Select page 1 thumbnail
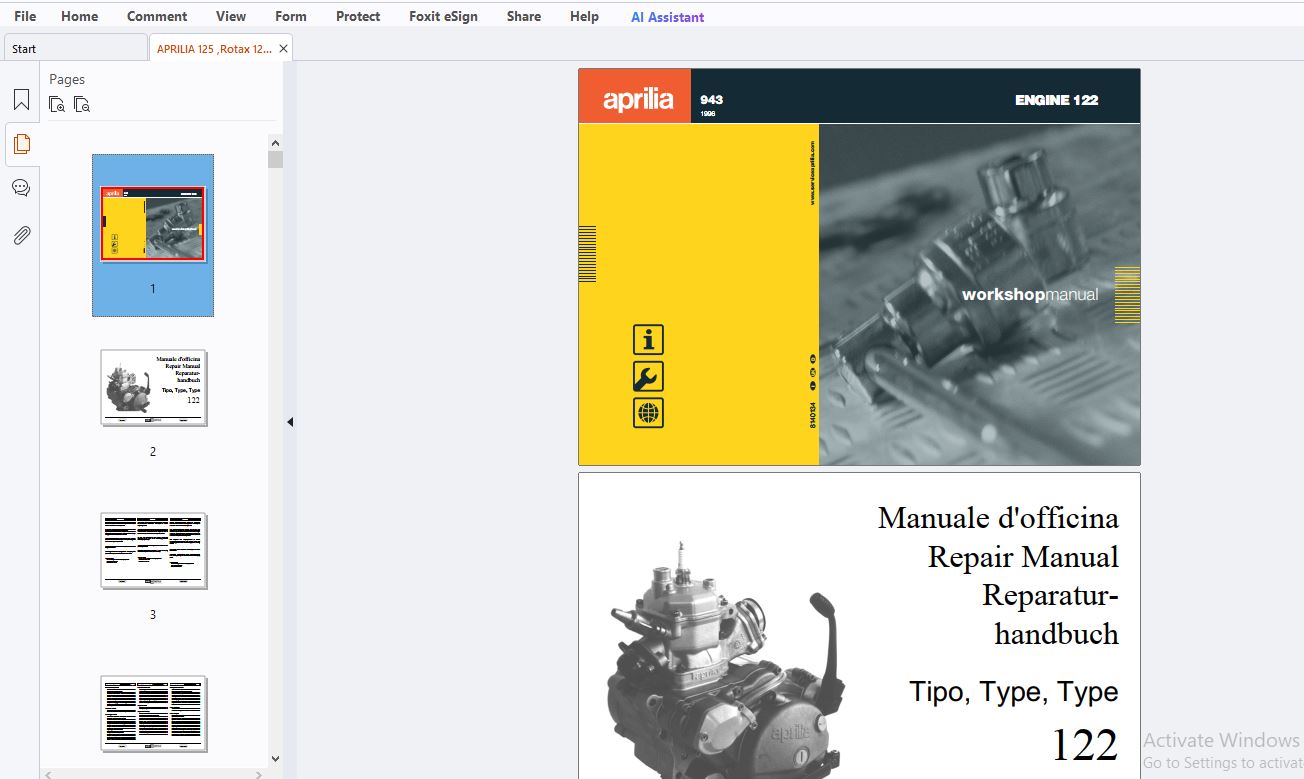 [153, 224]
